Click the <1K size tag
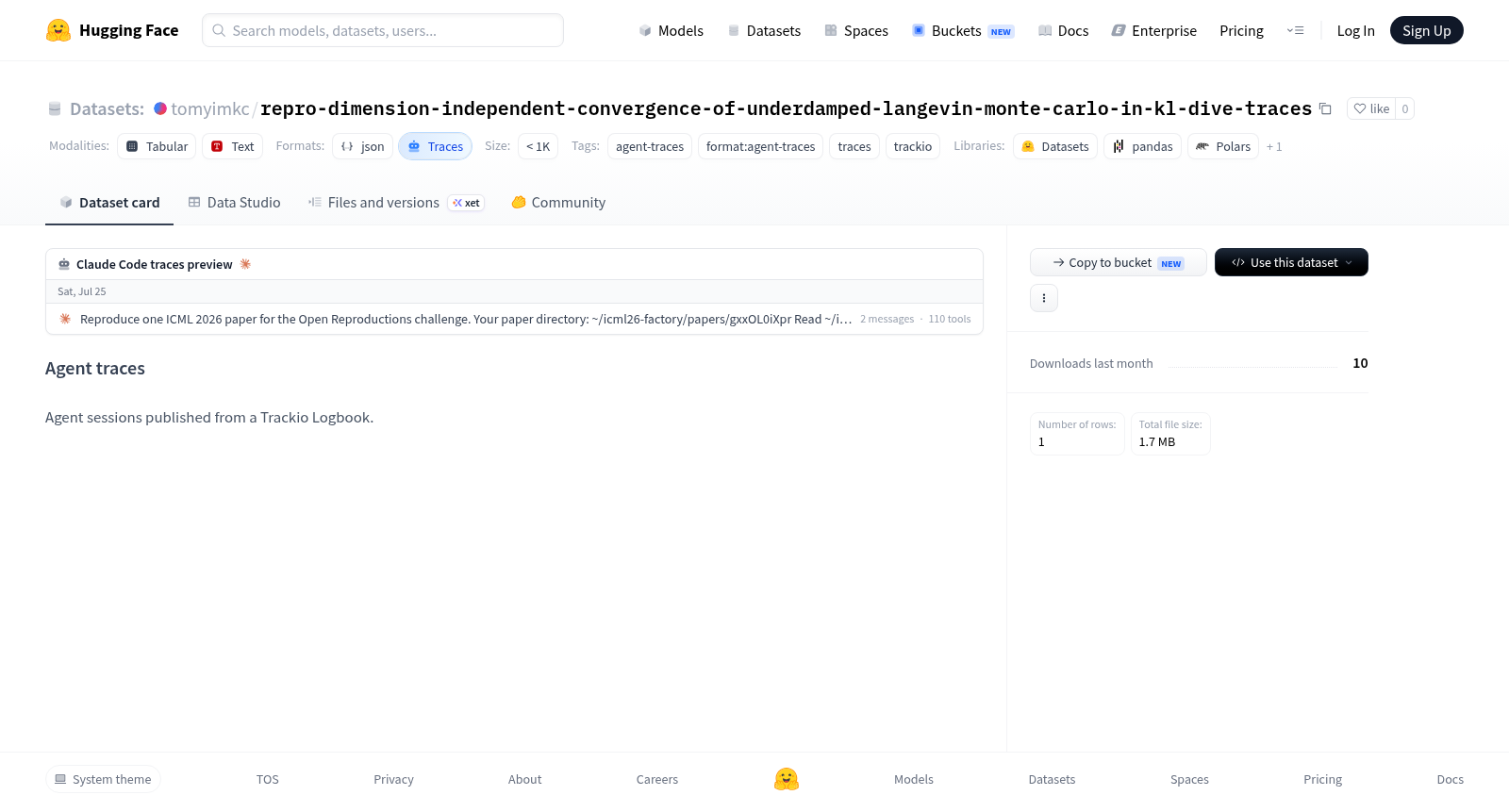1509x812 pixels. (x=538, y=146)
